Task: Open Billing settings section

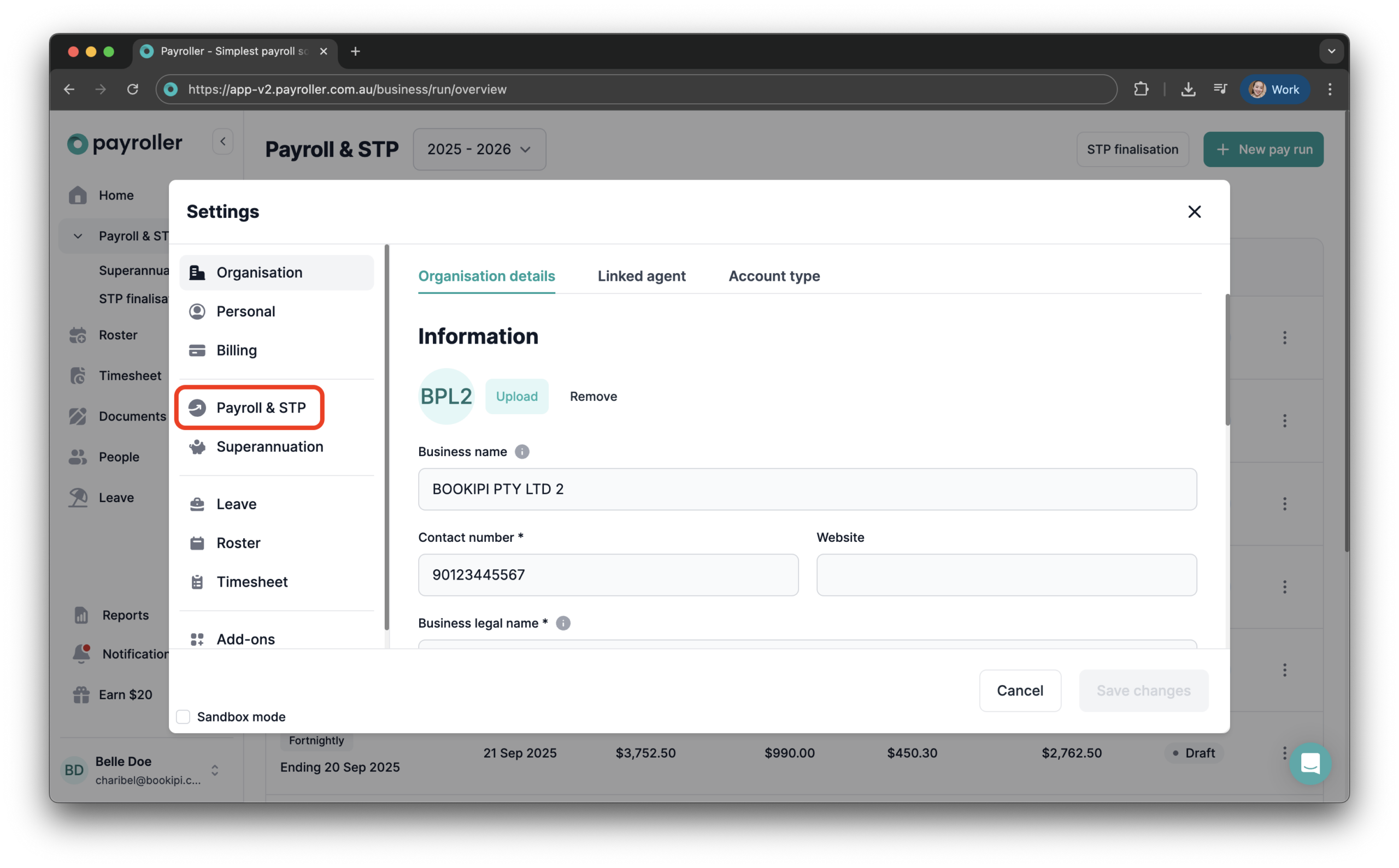Action: tap(276, 351)
